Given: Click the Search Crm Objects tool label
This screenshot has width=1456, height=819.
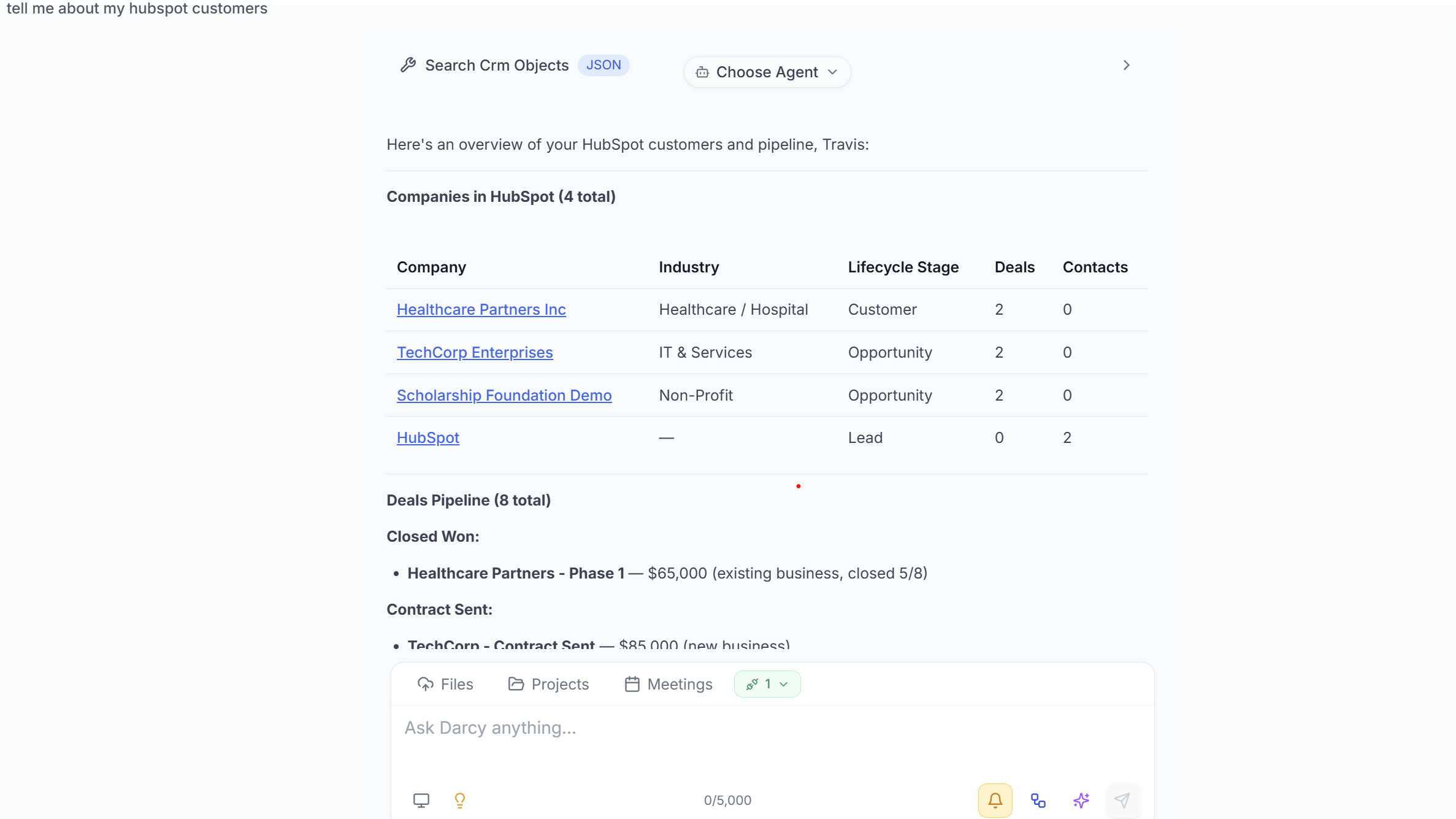Looking at the screenshot, I should pos(497,65).
